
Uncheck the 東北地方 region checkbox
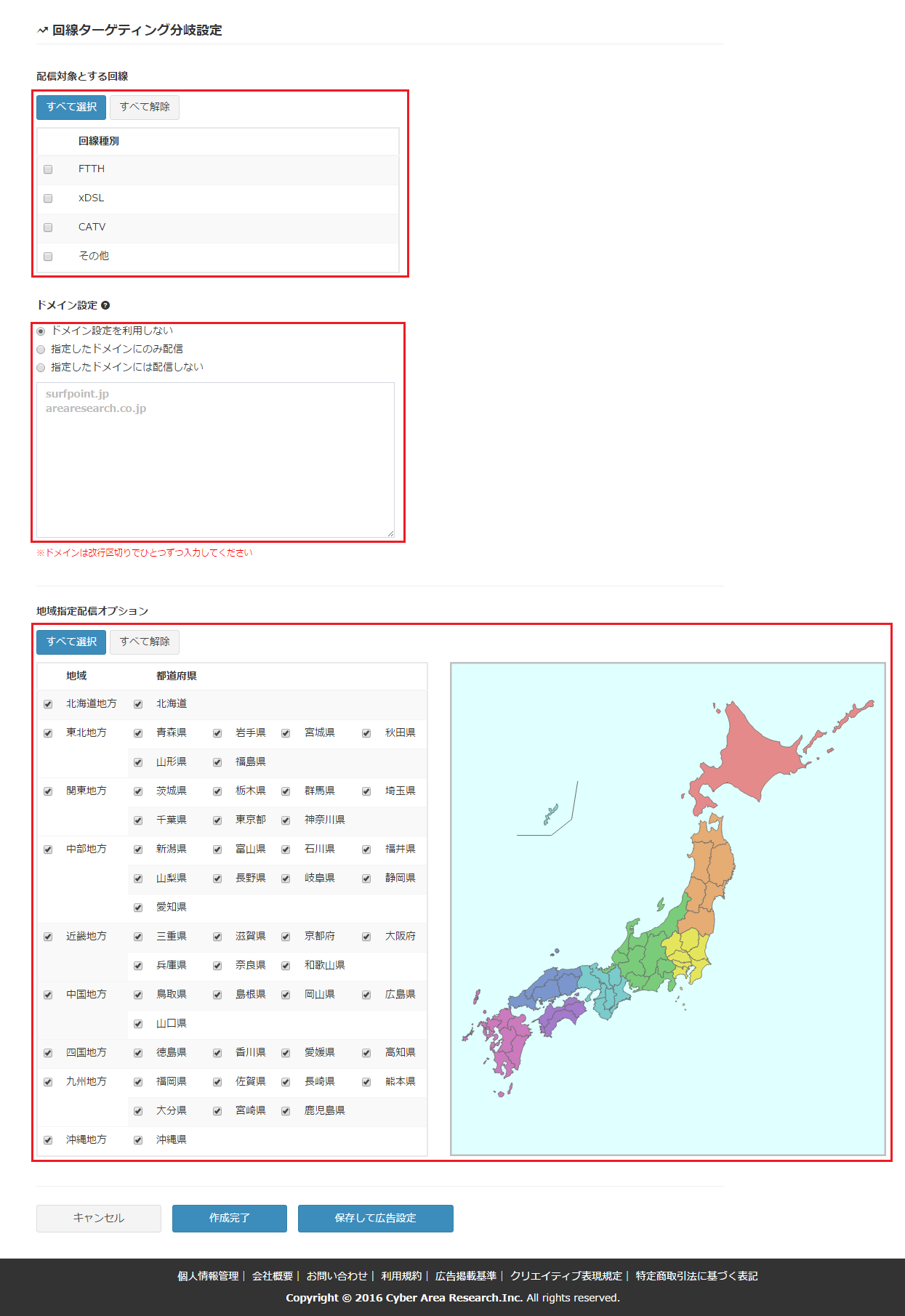48,733
